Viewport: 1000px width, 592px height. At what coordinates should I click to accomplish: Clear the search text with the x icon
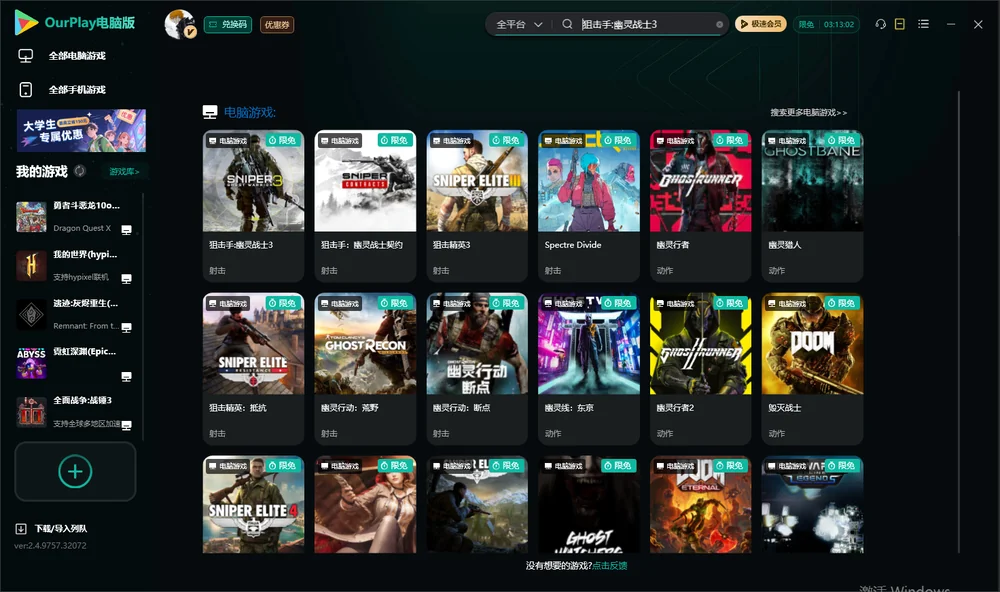tap(719, 25)
